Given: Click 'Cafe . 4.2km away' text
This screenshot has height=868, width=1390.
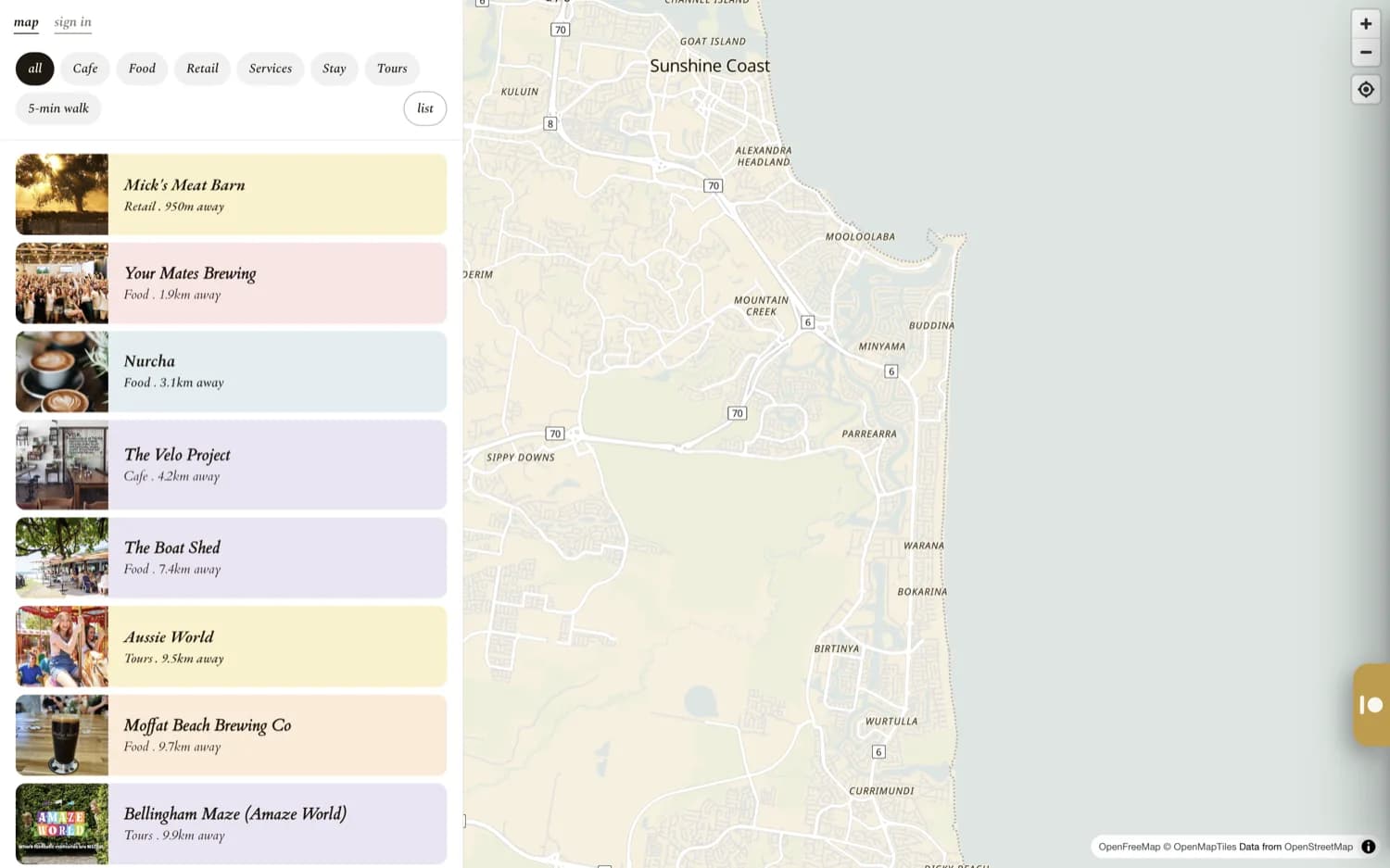Looking at the screenshot, I should pos(171,476).
